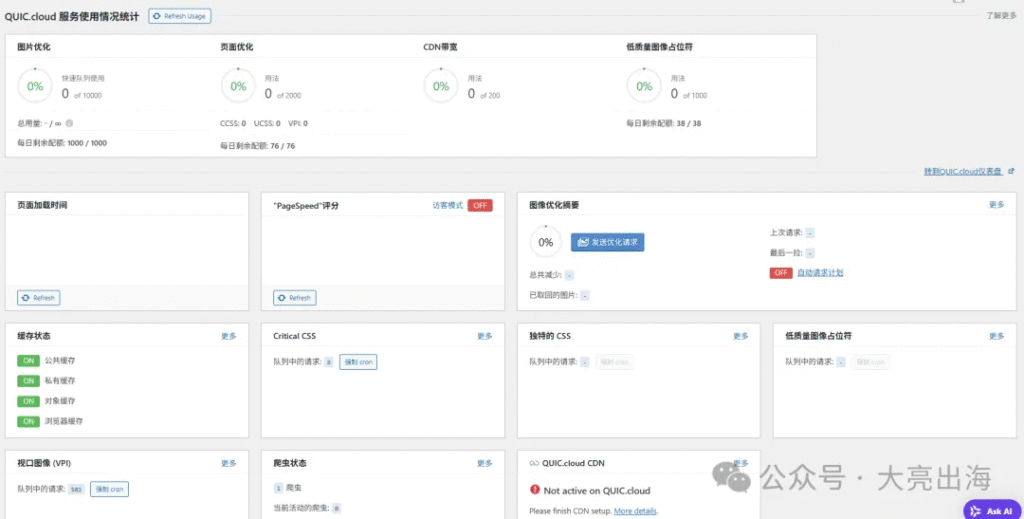Click the 上次请求 value badge

point(810,232)
